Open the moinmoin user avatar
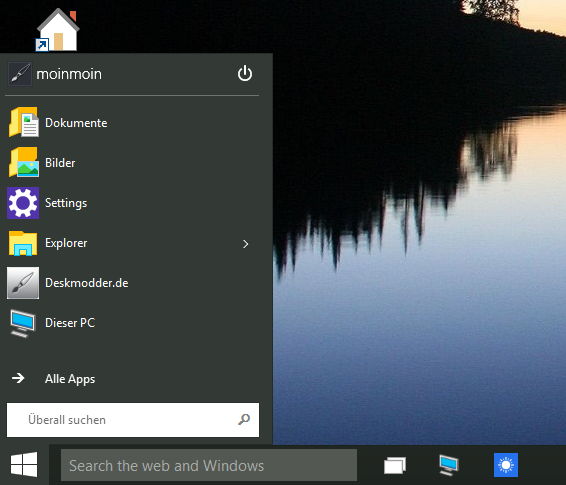Image resolution: width=566 pixels, height=485 pixels. pos(20,74)
